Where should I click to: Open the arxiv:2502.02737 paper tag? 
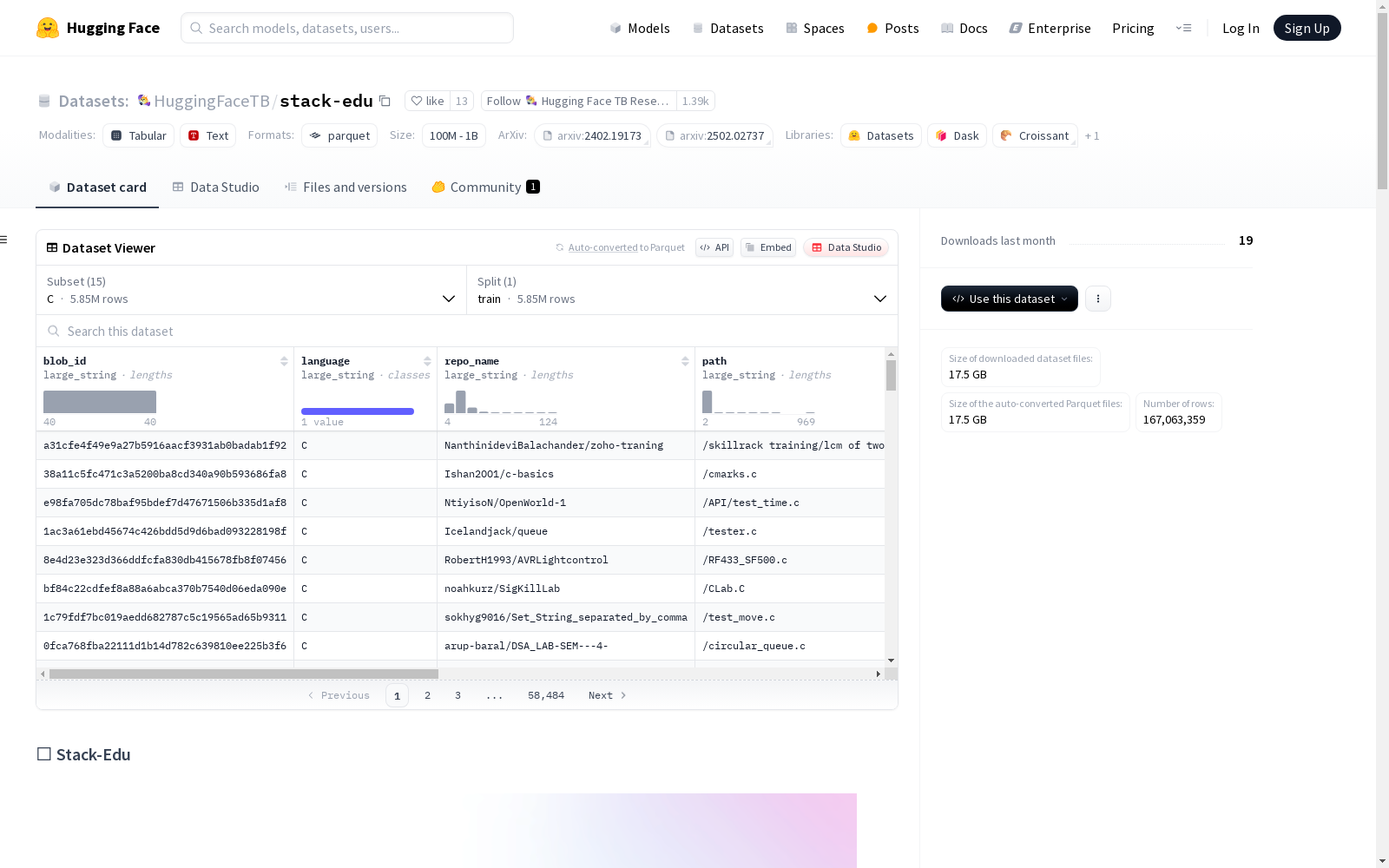pos(714,135)
